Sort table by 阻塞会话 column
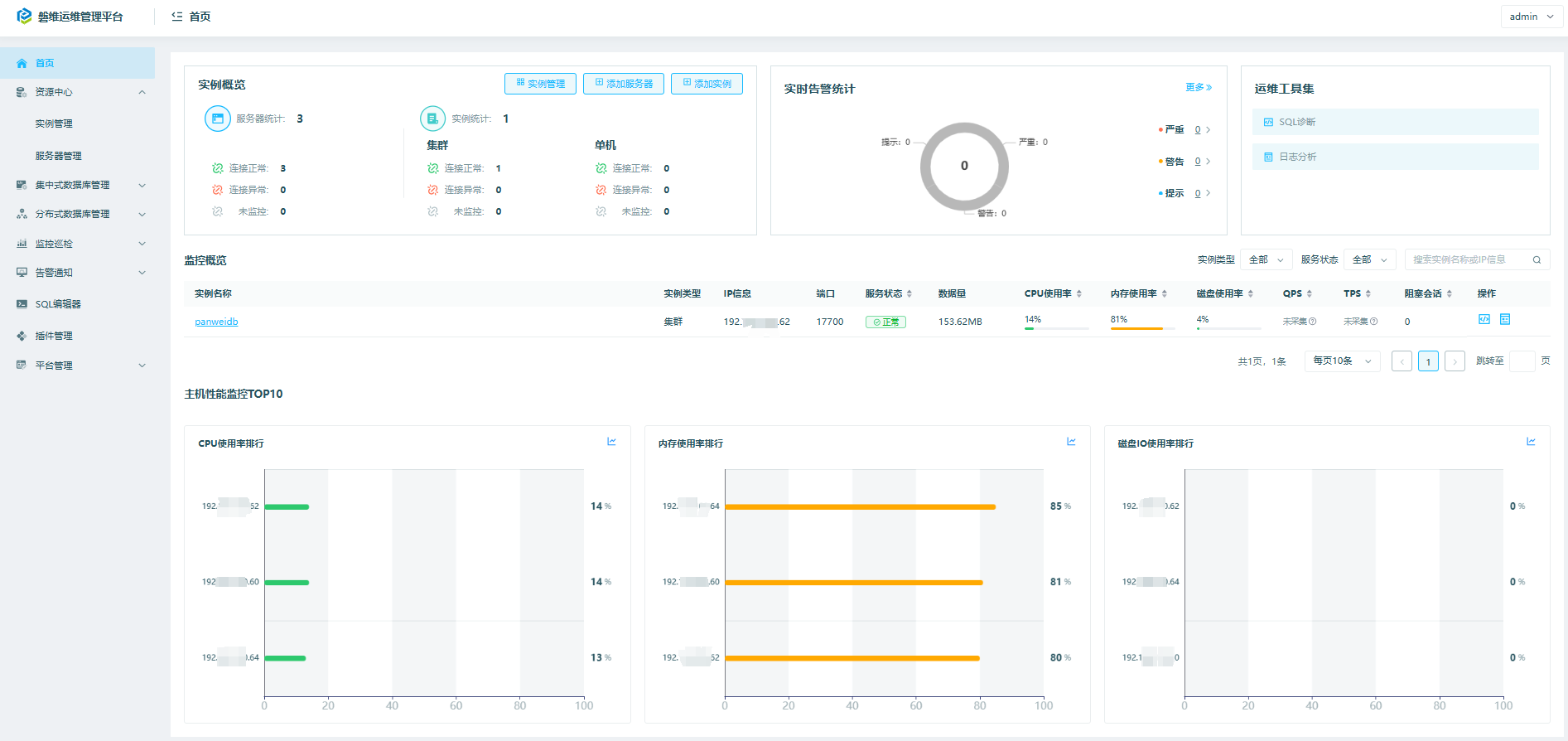 point(1450,293)
